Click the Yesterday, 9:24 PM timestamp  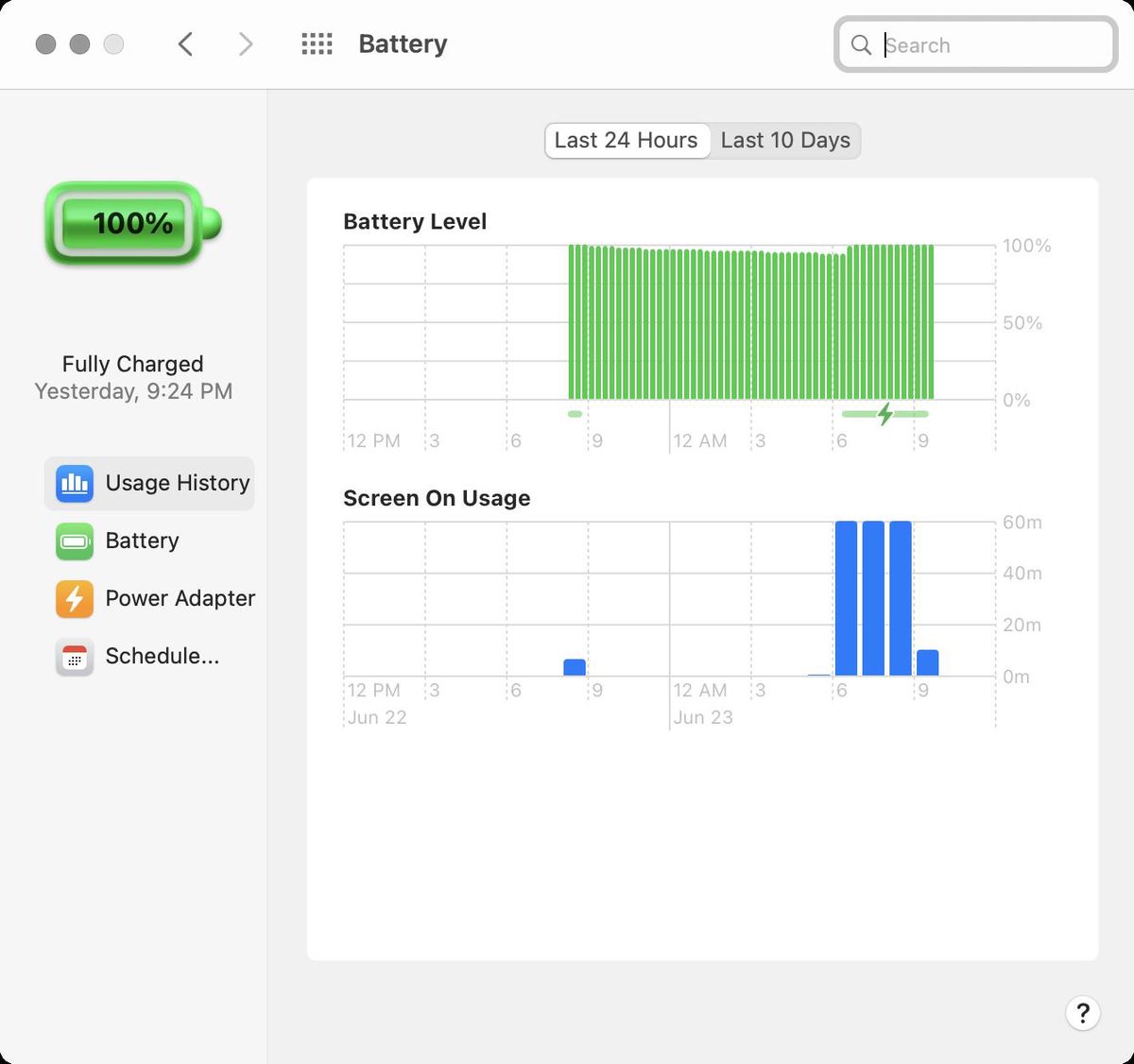133,391
